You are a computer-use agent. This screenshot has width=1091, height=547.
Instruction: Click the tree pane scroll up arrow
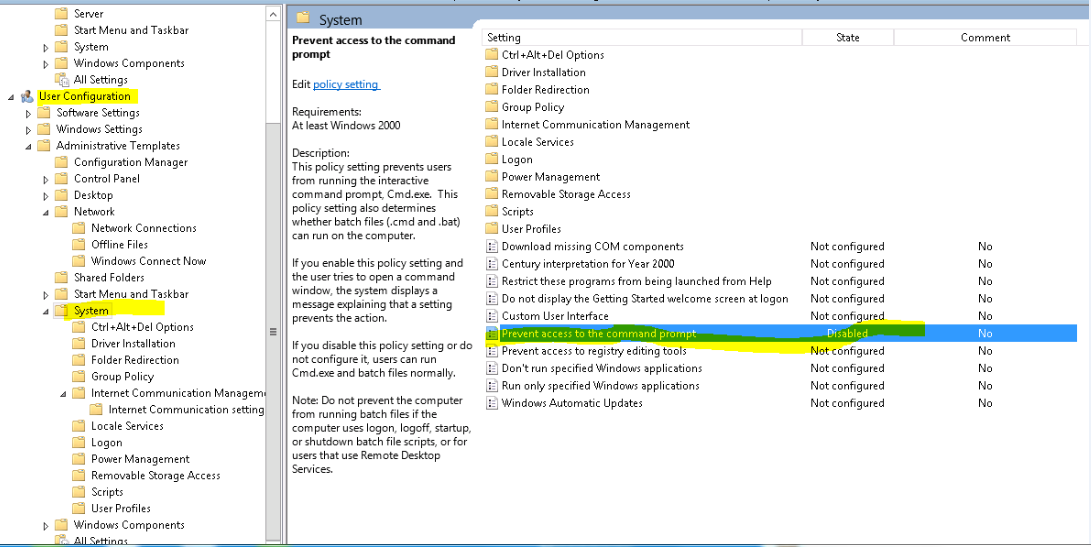pos(273,13)
